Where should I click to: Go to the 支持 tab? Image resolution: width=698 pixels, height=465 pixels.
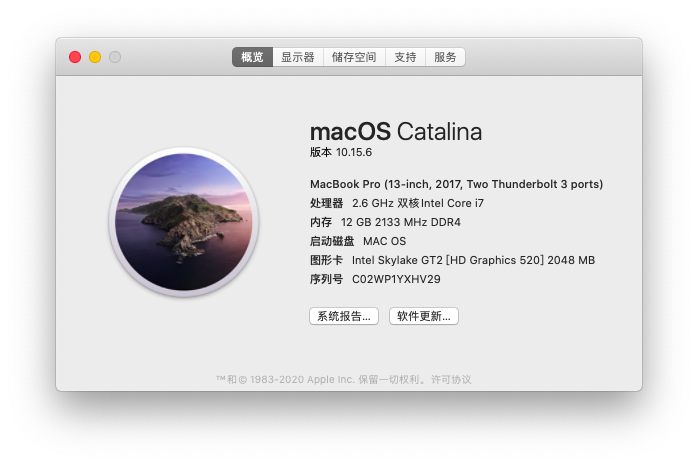[x=405, y=57]
